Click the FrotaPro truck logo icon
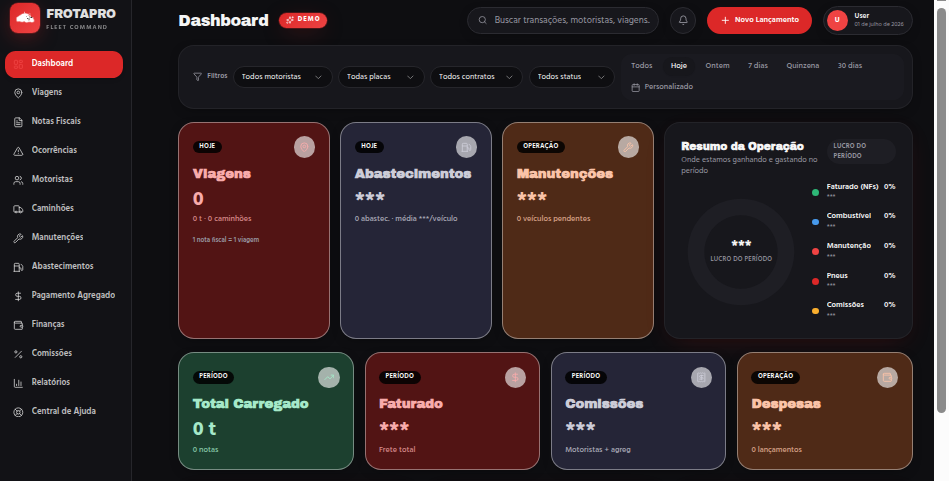 tap(25, 18)
